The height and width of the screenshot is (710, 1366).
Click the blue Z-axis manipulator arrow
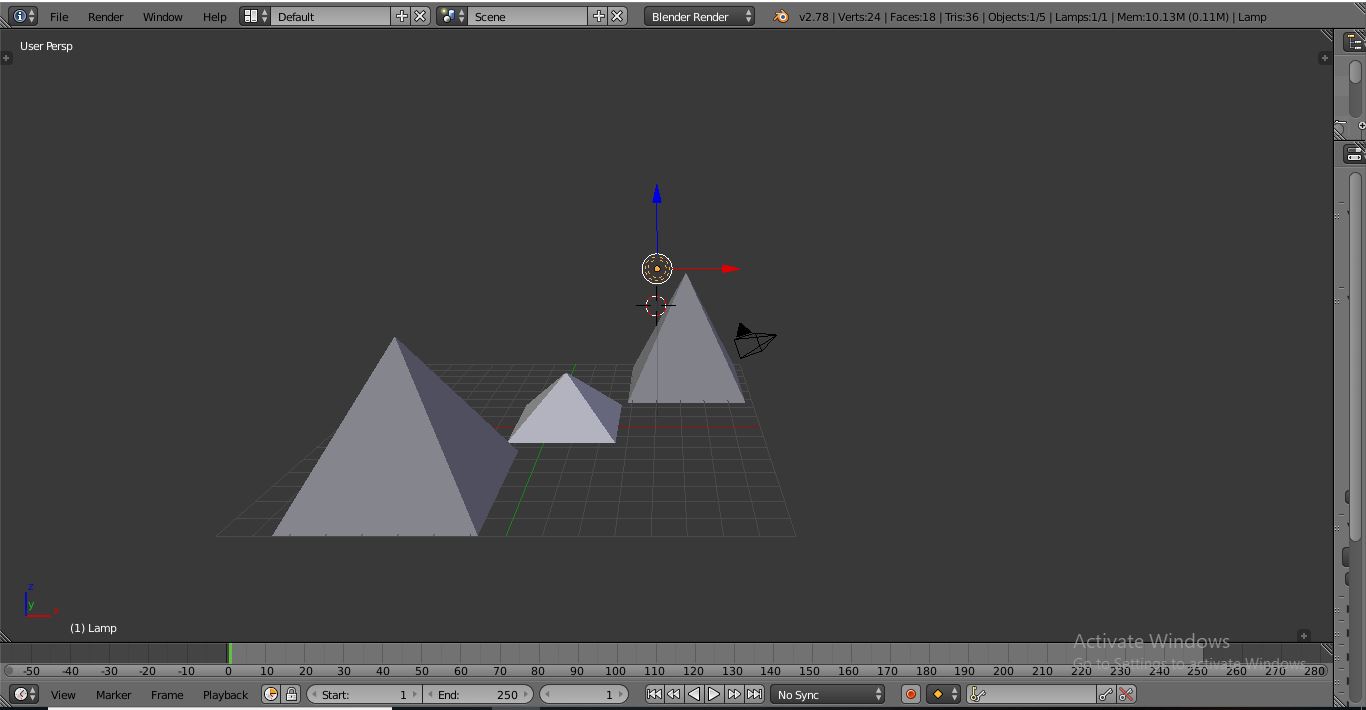[x=657, y=195]
